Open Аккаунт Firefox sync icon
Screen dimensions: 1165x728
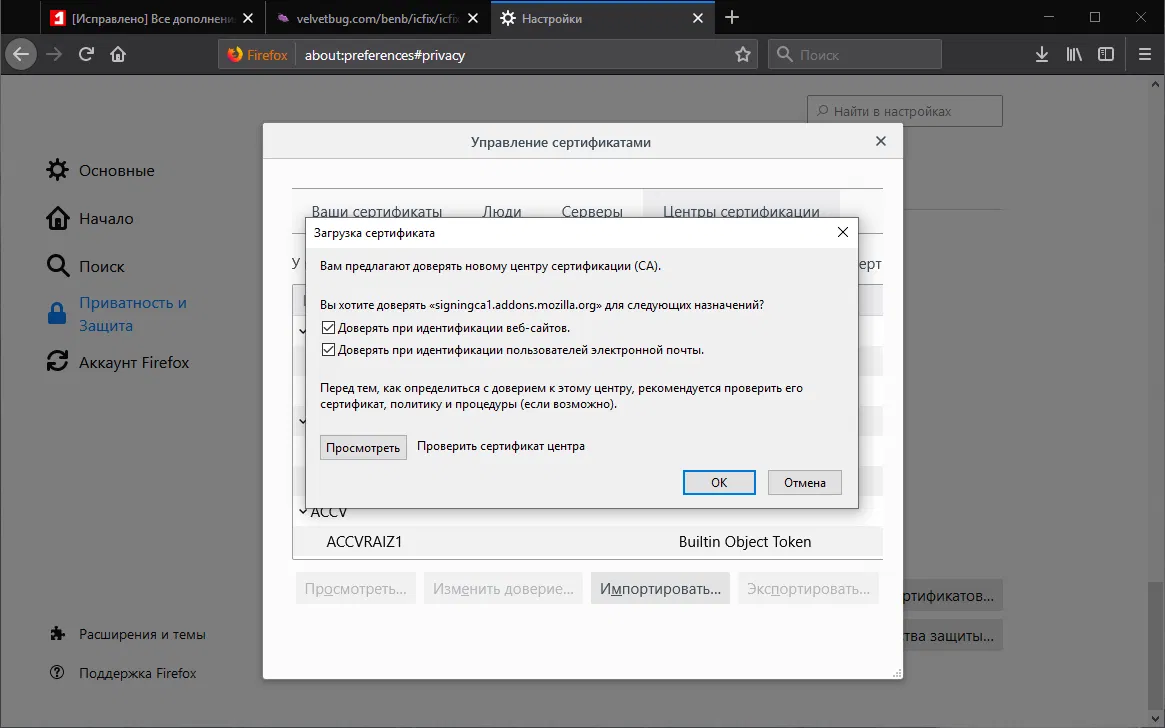(57, 362)
